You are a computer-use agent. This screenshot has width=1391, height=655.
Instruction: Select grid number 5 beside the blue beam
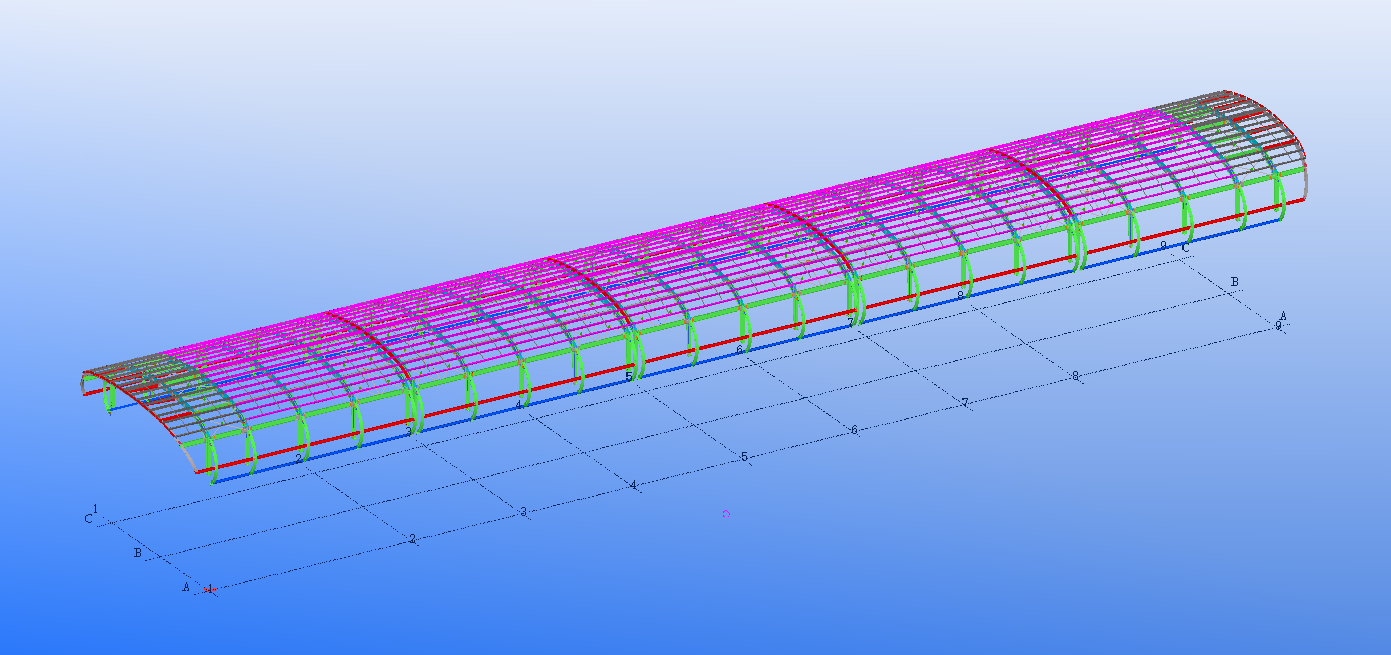point(628,377)
